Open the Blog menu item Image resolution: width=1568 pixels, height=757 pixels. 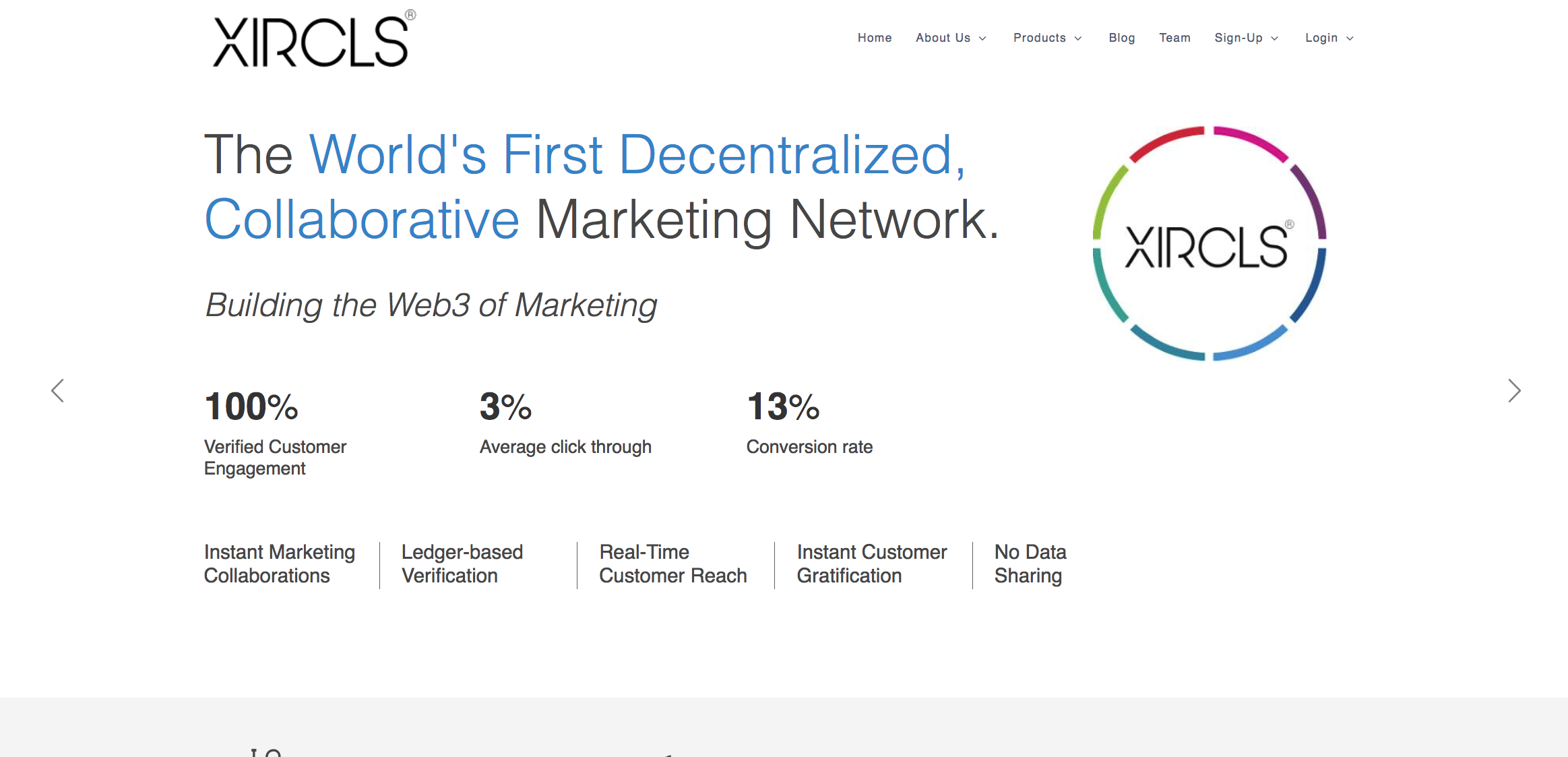pos(1122,38)
